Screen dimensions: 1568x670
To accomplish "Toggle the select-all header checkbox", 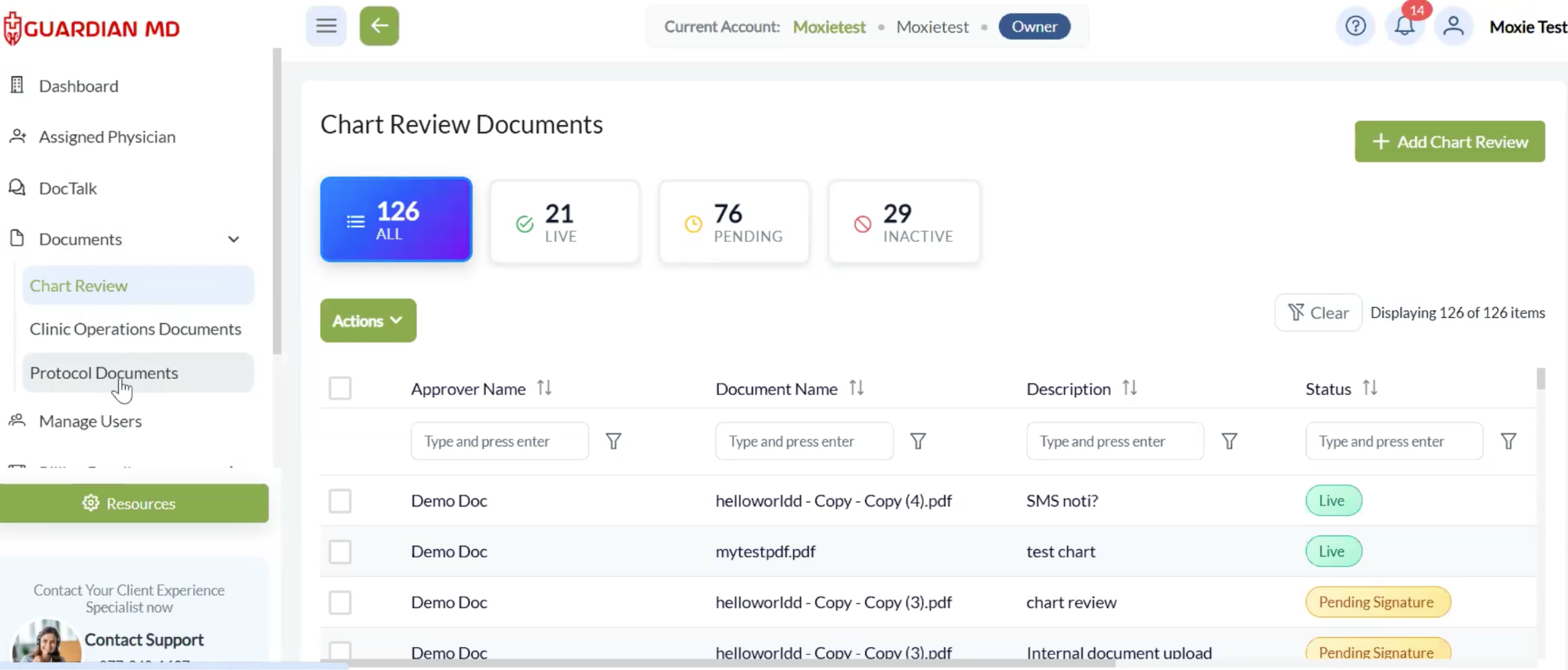I will click(x=340, y=388).
